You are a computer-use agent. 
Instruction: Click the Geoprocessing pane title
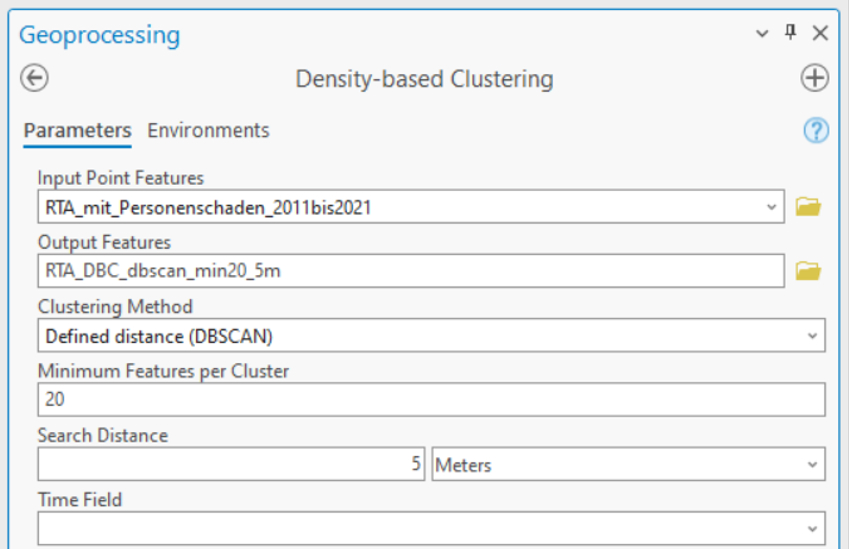pos(100,35)
